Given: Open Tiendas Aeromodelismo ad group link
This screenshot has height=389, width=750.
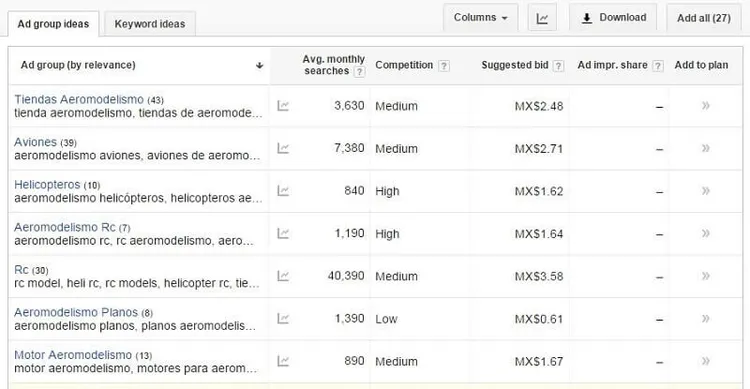Looking at the screenshot, I should pos(79,100).
